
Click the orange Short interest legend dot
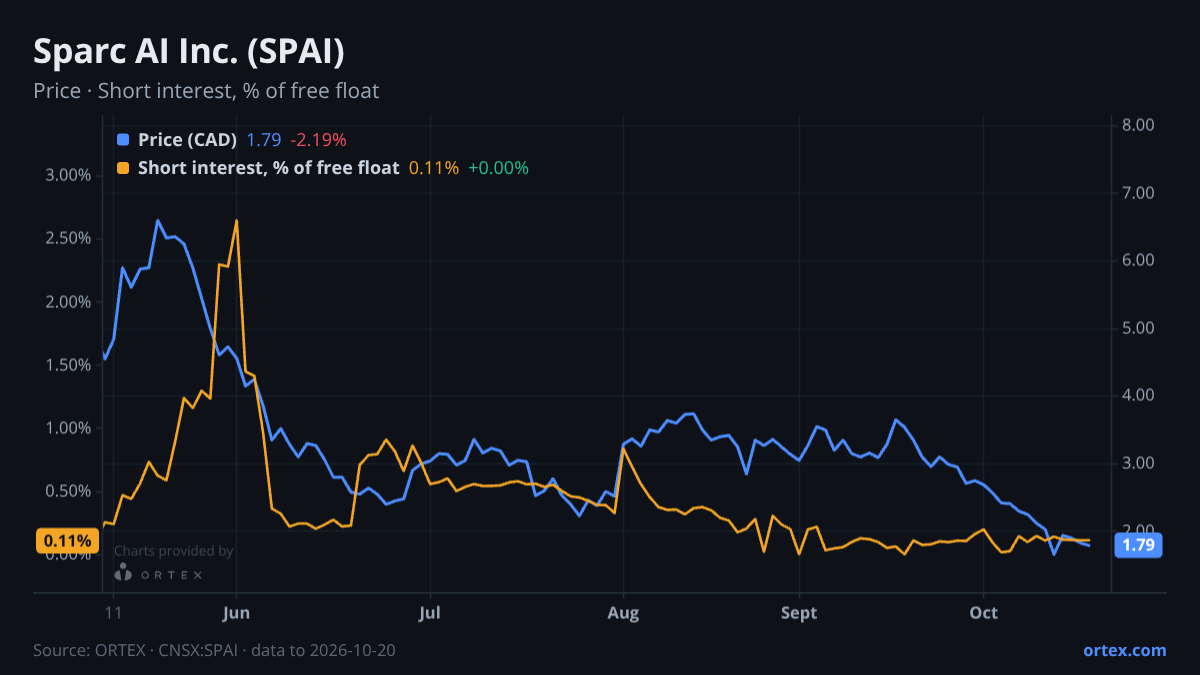click(x=123, y=168)
